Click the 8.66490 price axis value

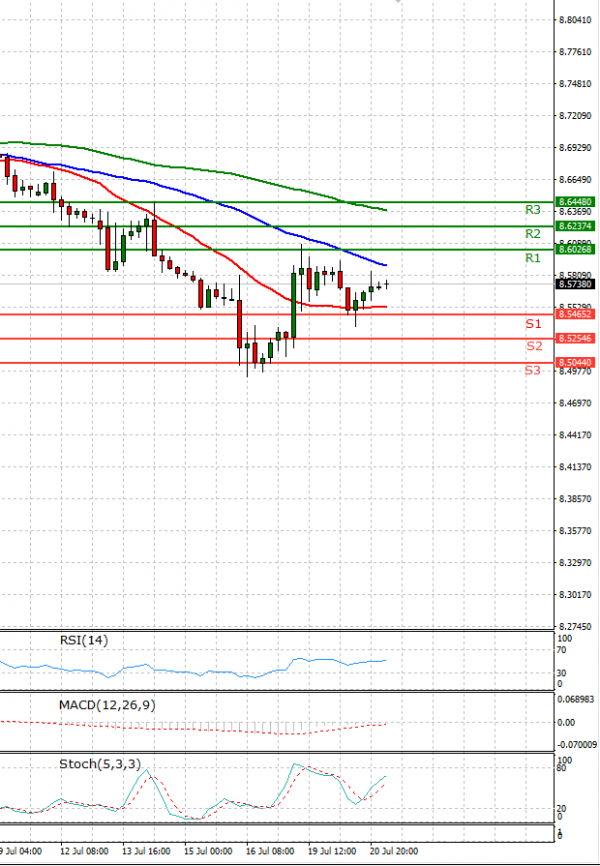[575, 179]
